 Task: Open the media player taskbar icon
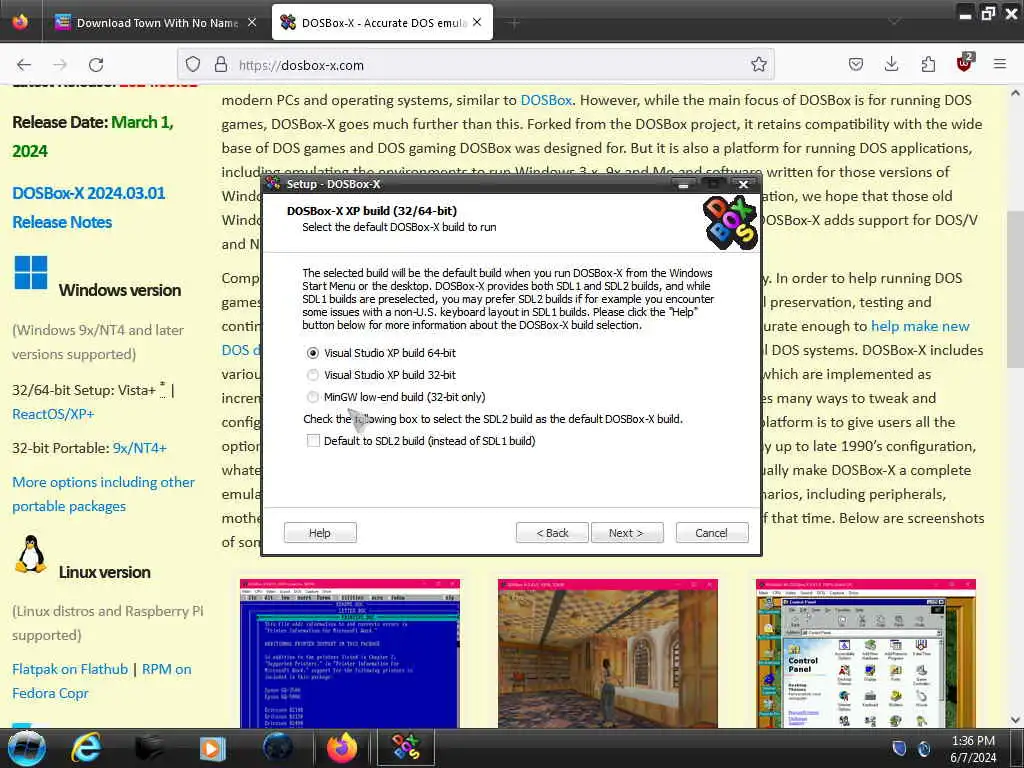click(212, 748)
